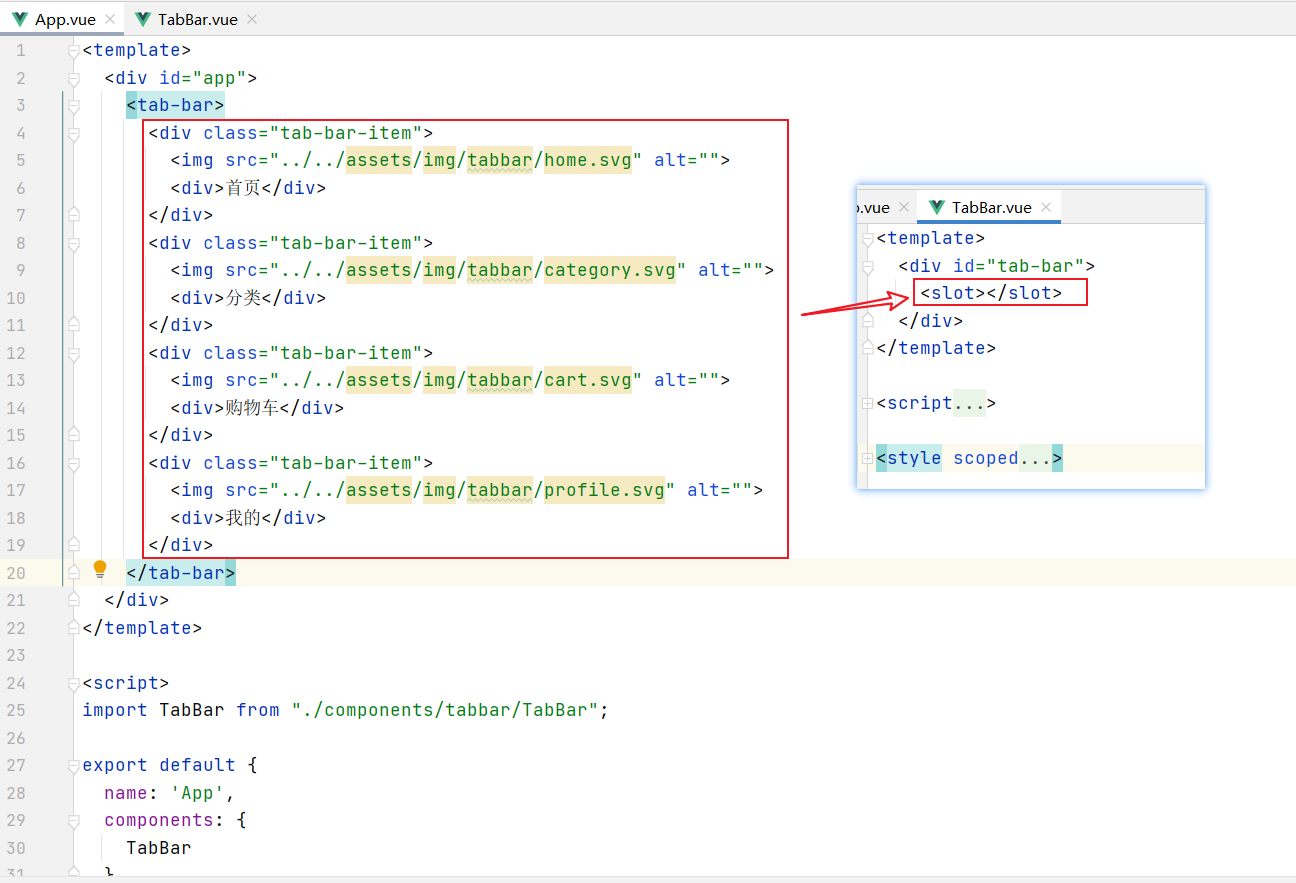Click the opening <tab-bar> tag on line 3

(x=175, y=105)
